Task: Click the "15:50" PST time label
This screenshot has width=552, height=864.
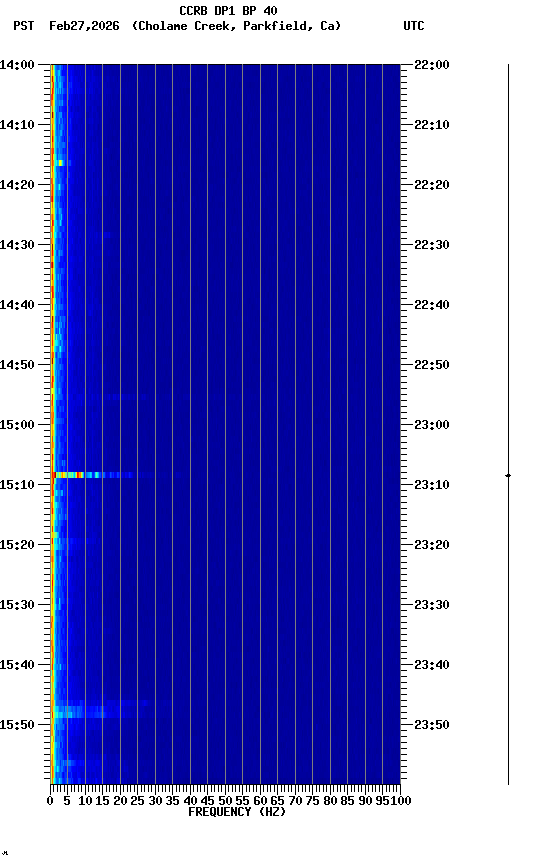Action: point(17,725)
